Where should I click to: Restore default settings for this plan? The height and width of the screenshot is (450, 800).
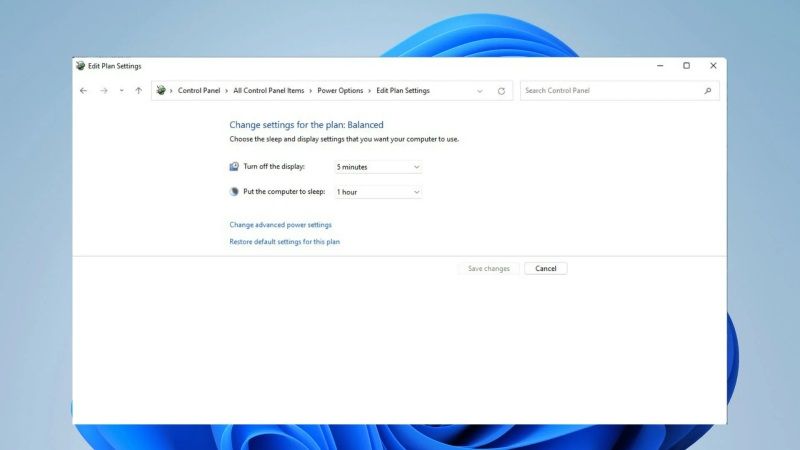284,241
